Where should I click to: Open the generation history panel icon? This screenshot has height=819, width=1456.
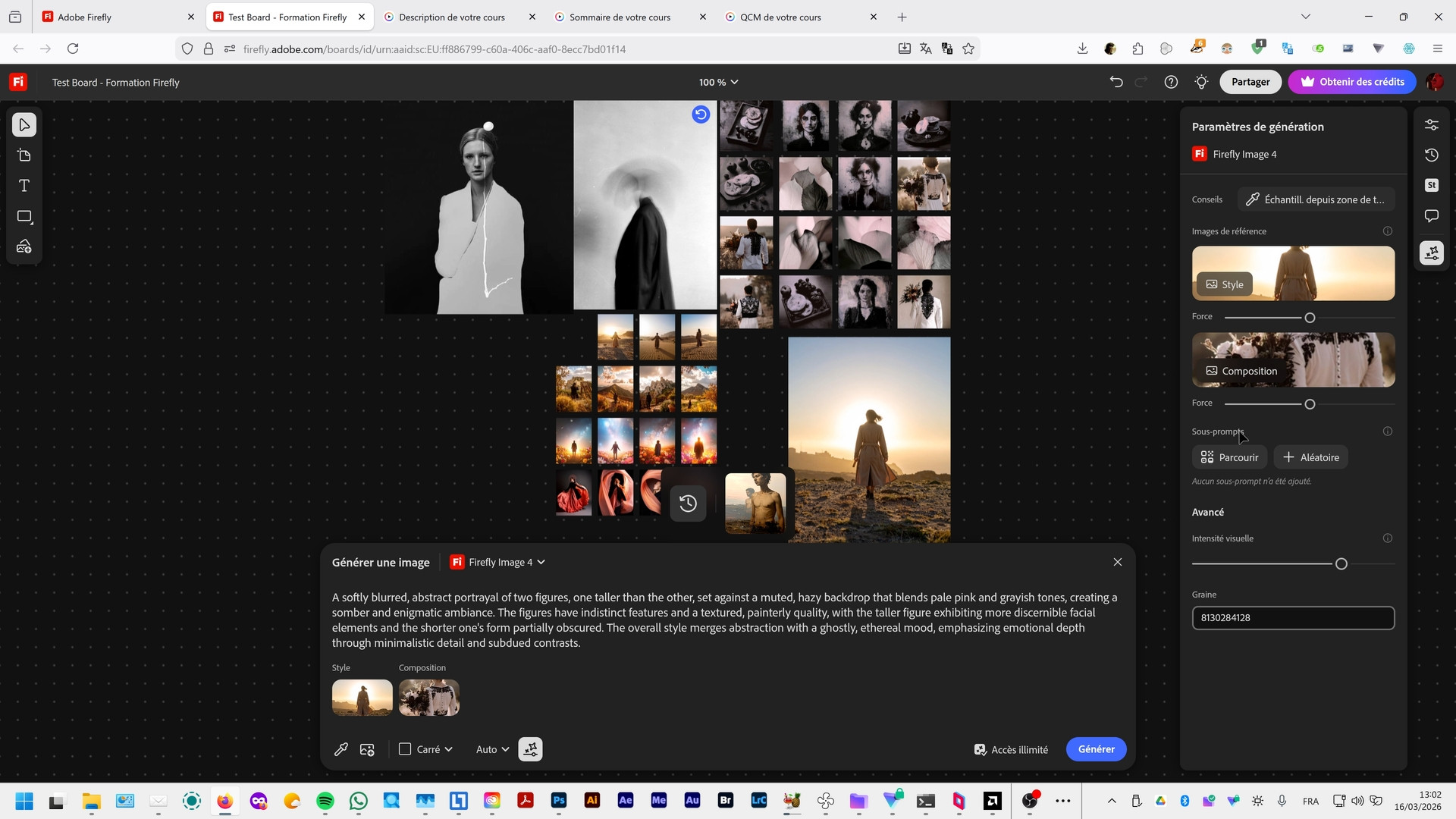1431,155
